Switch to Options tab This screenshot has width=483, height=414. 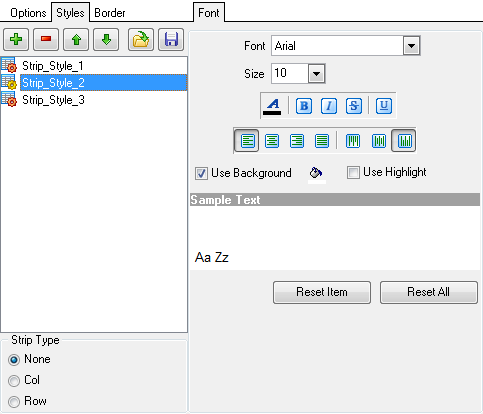(x=28, y=13)
